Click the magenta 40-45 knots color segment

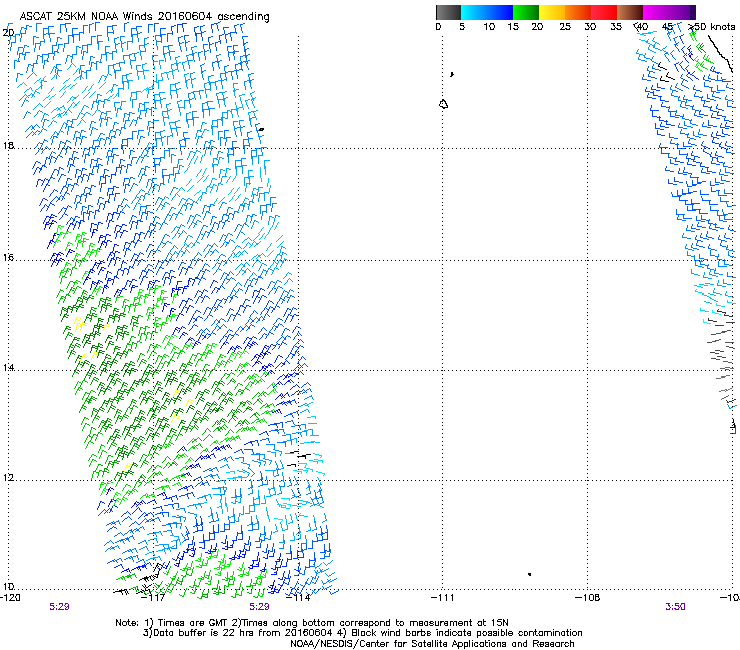(656, 12)
